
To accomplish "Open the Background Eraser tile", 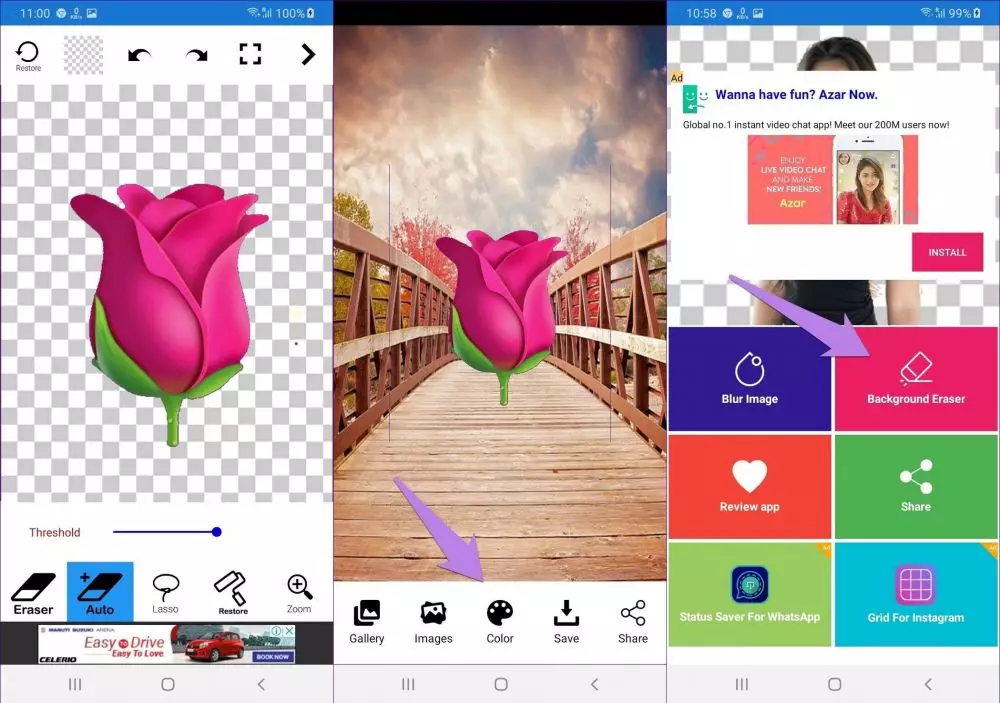I will [x=916, y=379].
